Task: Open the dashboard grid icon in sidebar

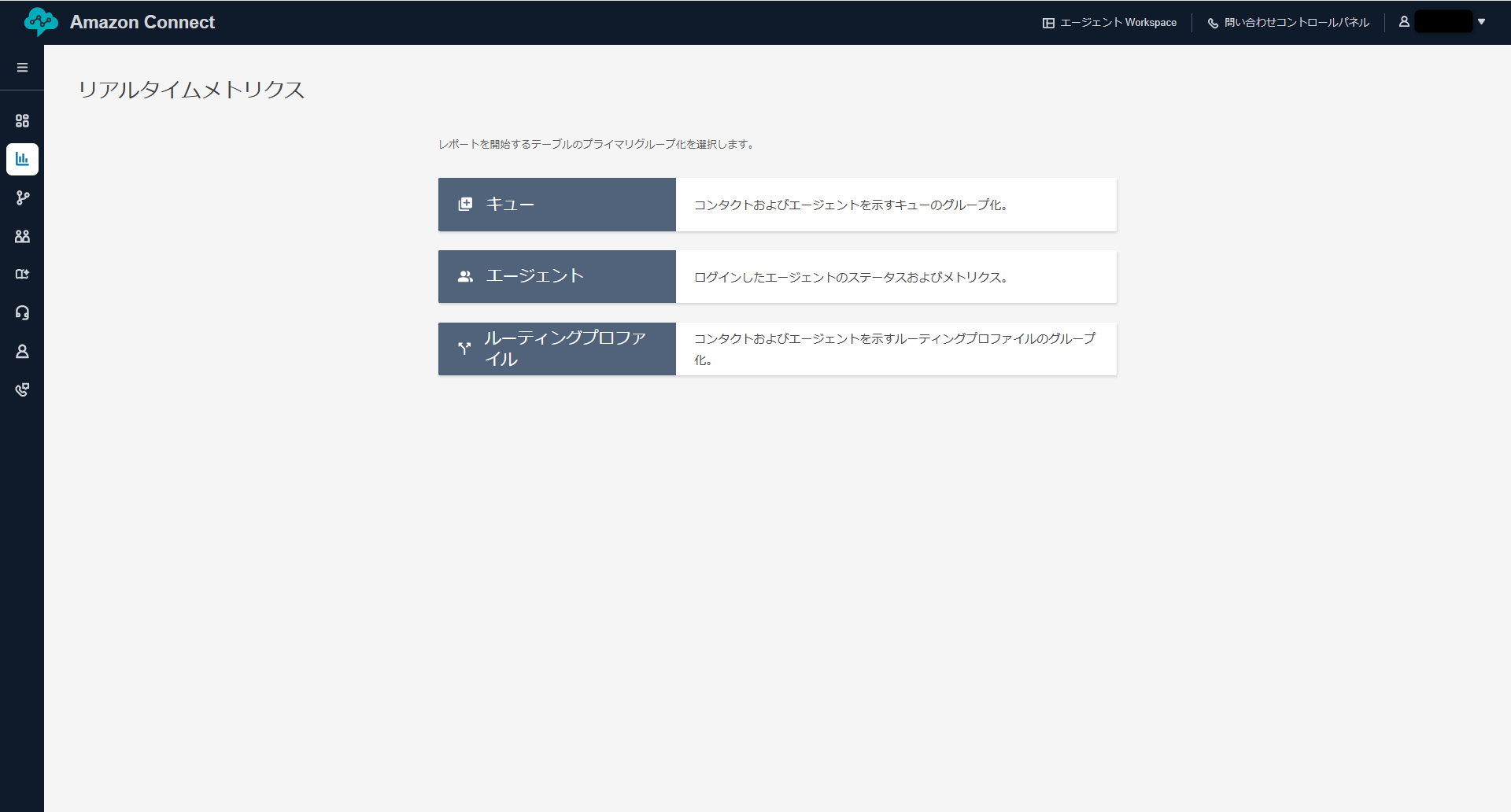Action: coord(22,120)
